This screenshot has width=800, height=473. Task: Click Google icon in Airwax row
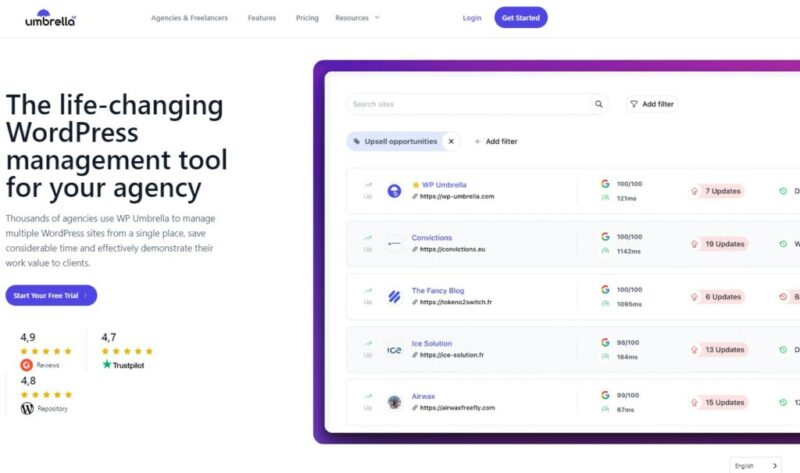(605, 395)
